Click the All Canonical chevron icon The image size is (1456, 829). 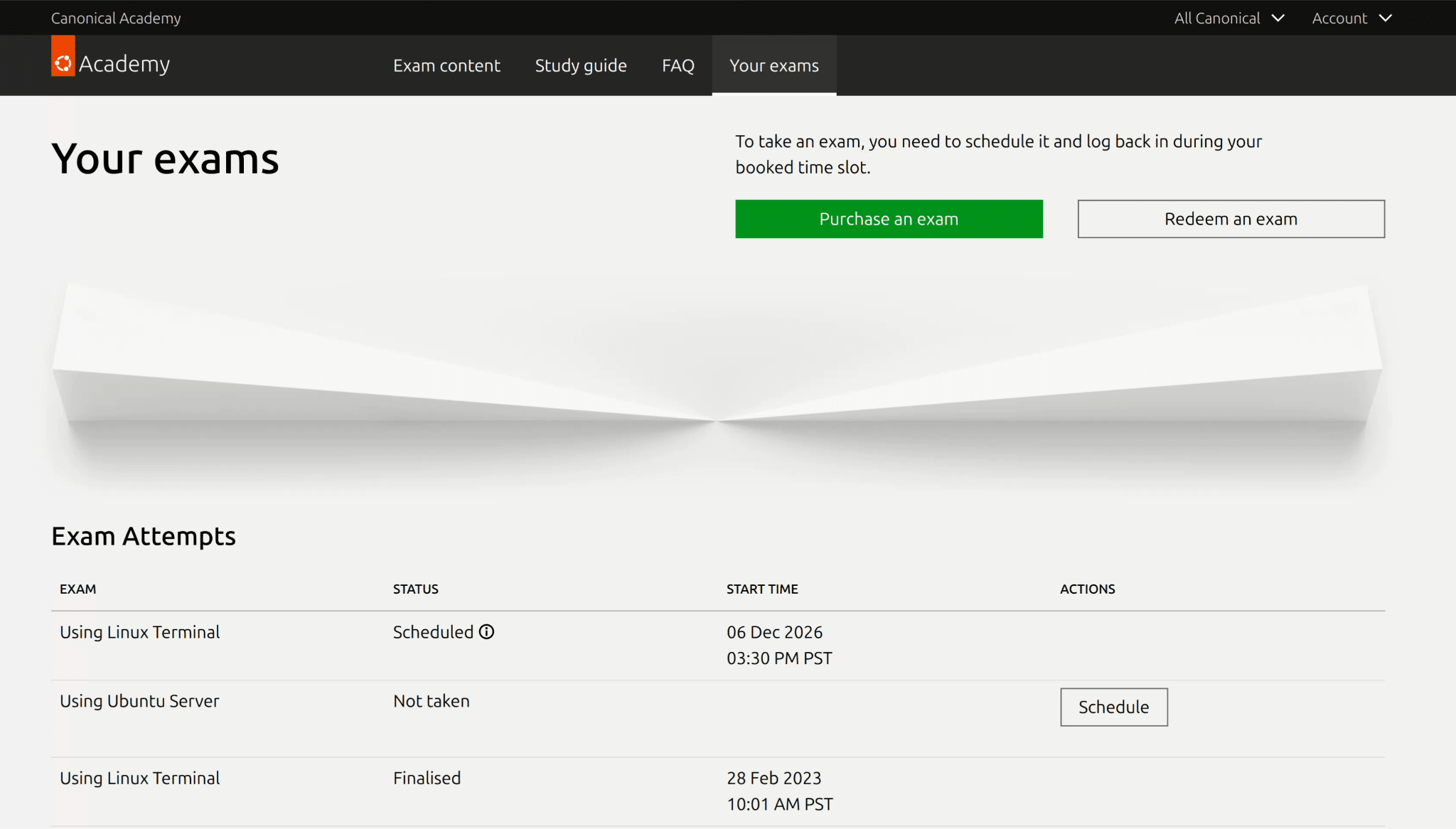click(x=1278, y=18)
